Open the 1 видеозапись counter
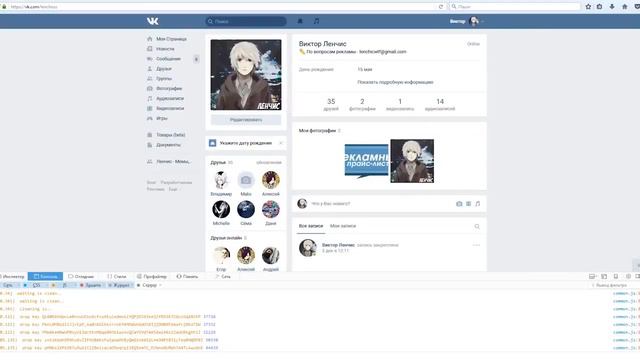The image size is (640, 360). coord(400,104)
